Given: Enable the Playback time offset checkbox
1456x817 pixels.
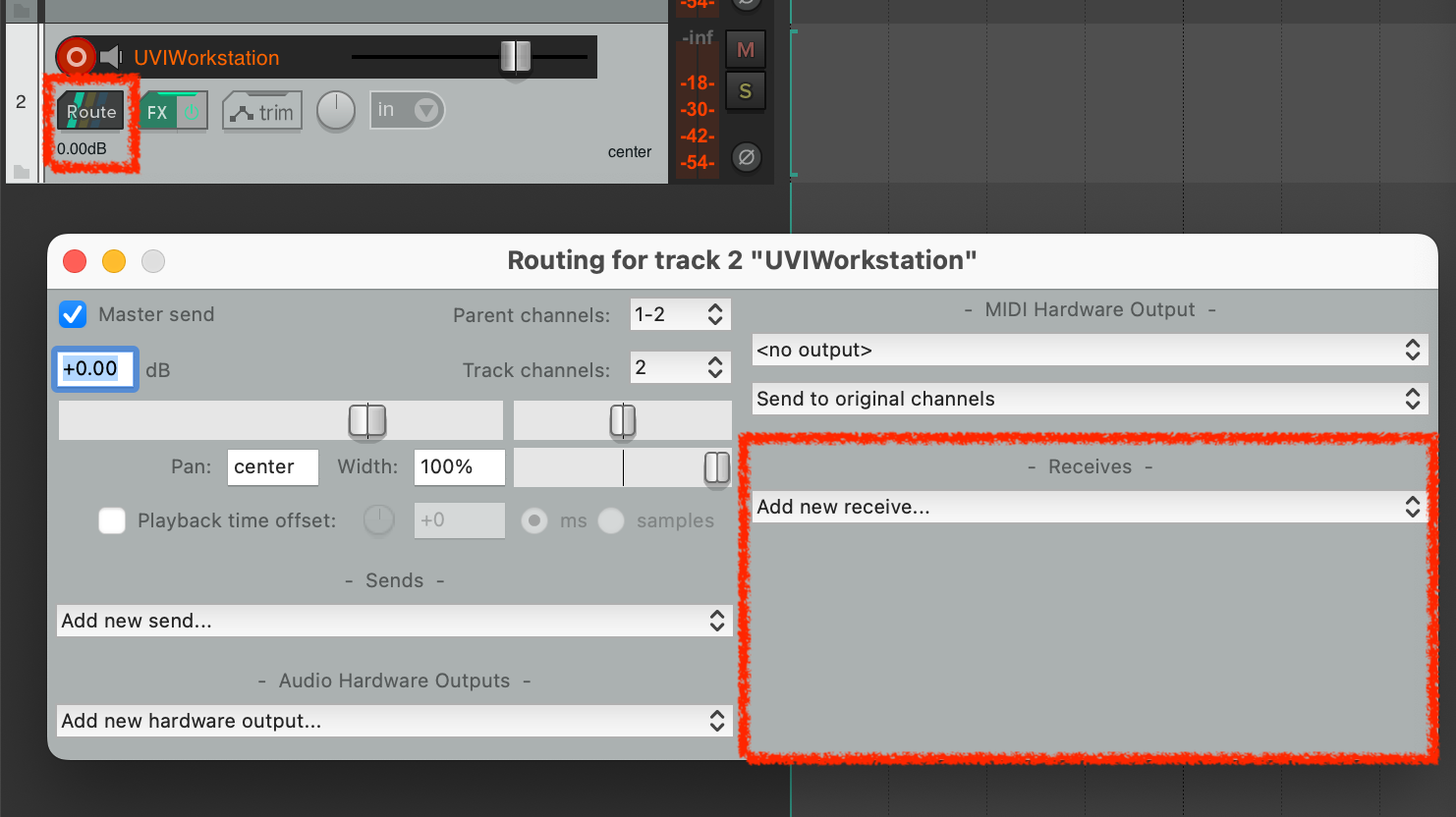Looking at the screenshot, I should (x=112, y=520).
